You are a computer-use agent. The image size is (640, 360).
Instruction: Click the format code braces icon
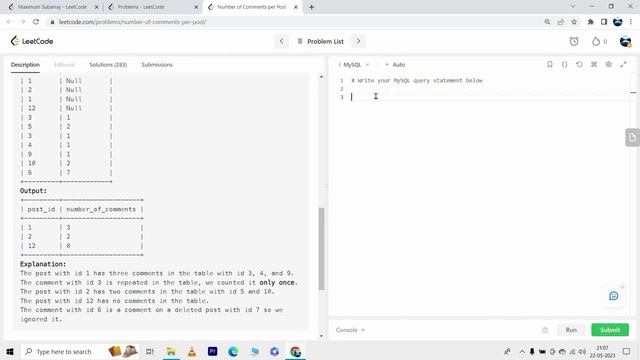click(x=564, y=64)
